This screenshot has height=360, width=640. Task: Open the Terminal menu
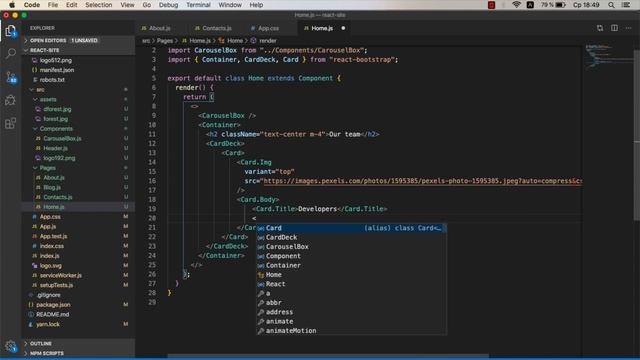click(x=198, y=5)
